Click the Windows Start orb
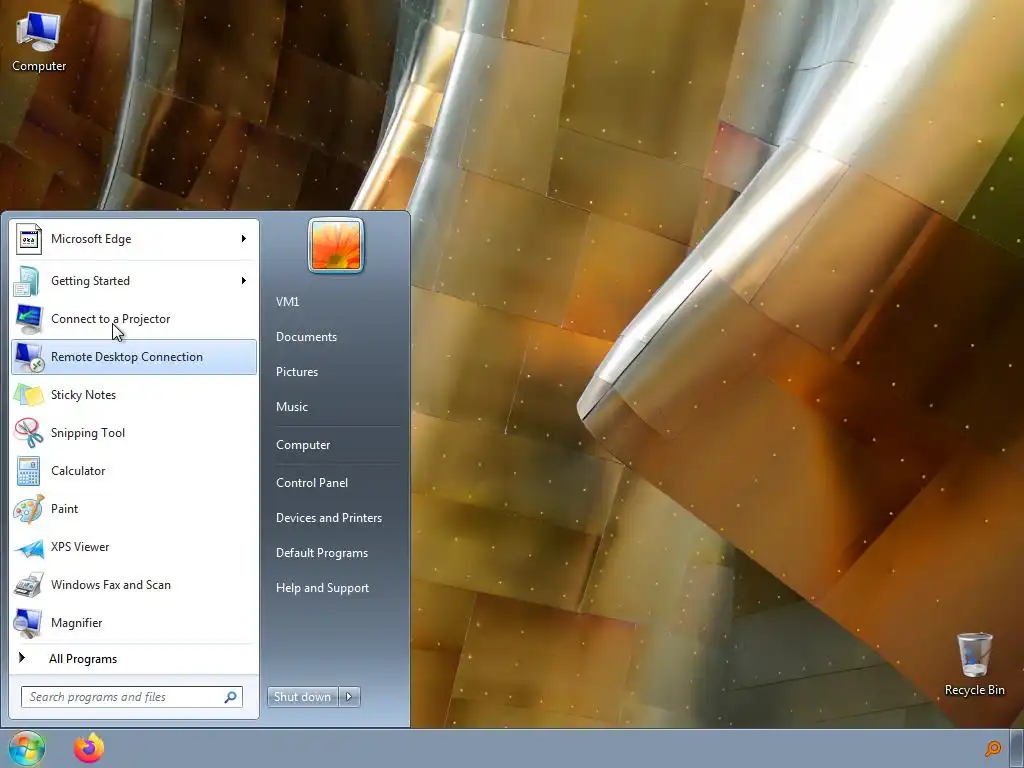 click(27, 748)
